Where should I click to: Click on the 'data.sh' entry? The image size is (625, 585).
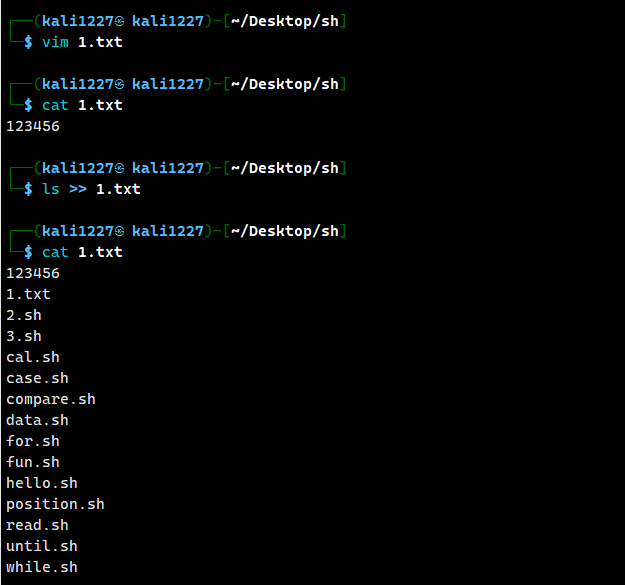(x=37, y=420)
